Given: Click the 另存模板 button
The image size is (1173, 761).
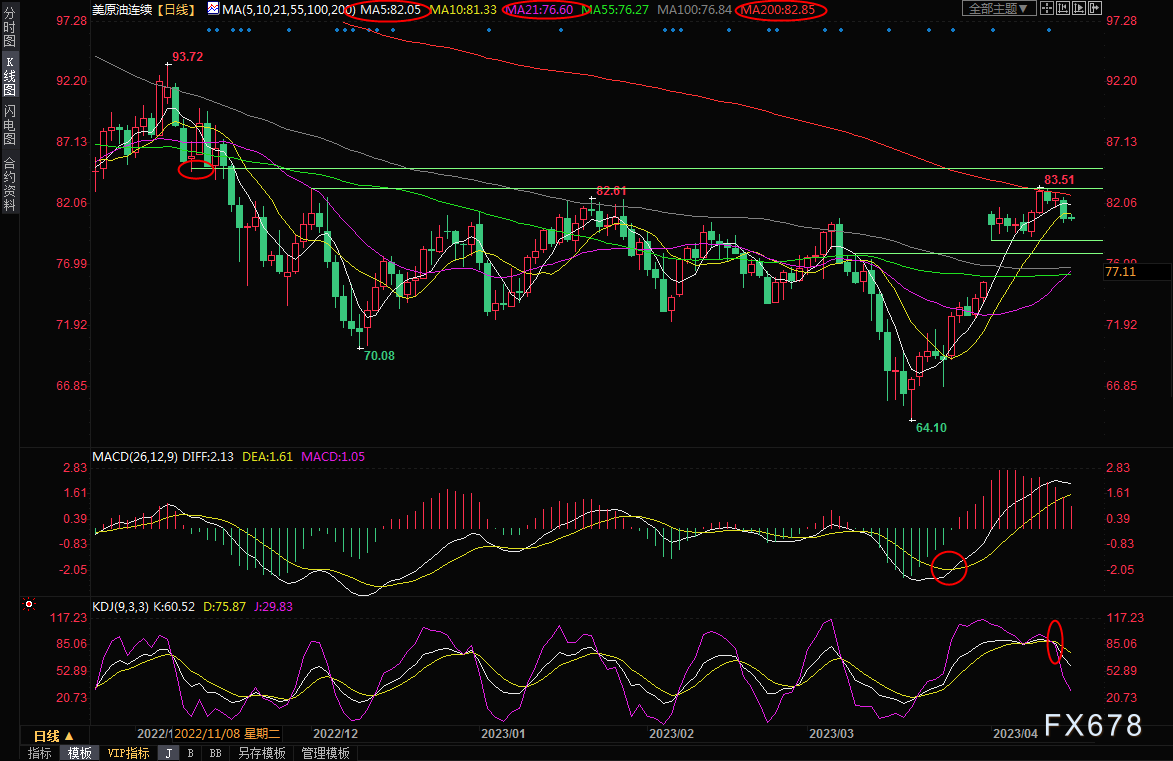Looking at the screenshot, I should click(x=262, y=753).
